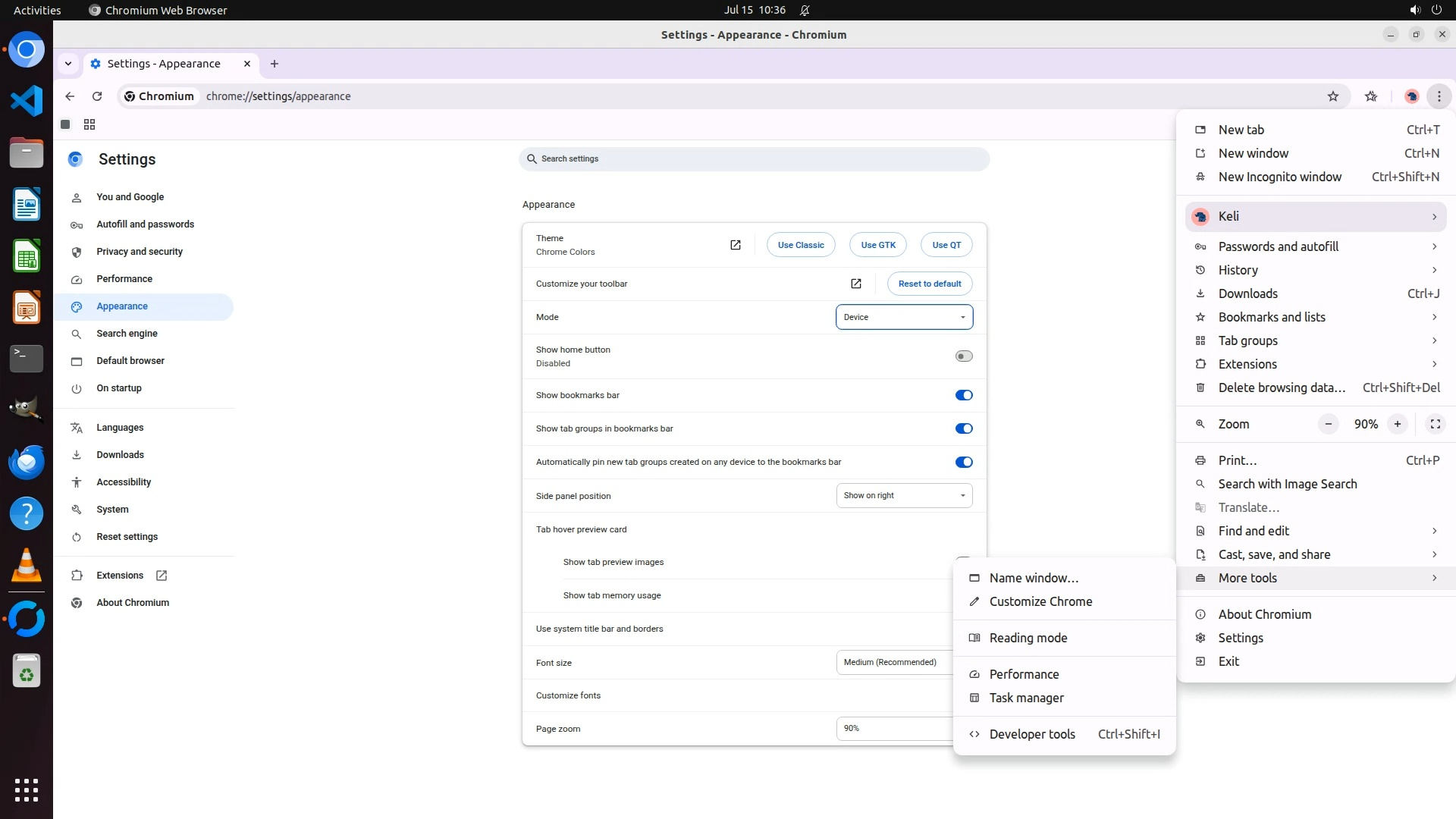Expand the Keli profile submenu
The image size is (1456, 819).
tap(1316, 217)
